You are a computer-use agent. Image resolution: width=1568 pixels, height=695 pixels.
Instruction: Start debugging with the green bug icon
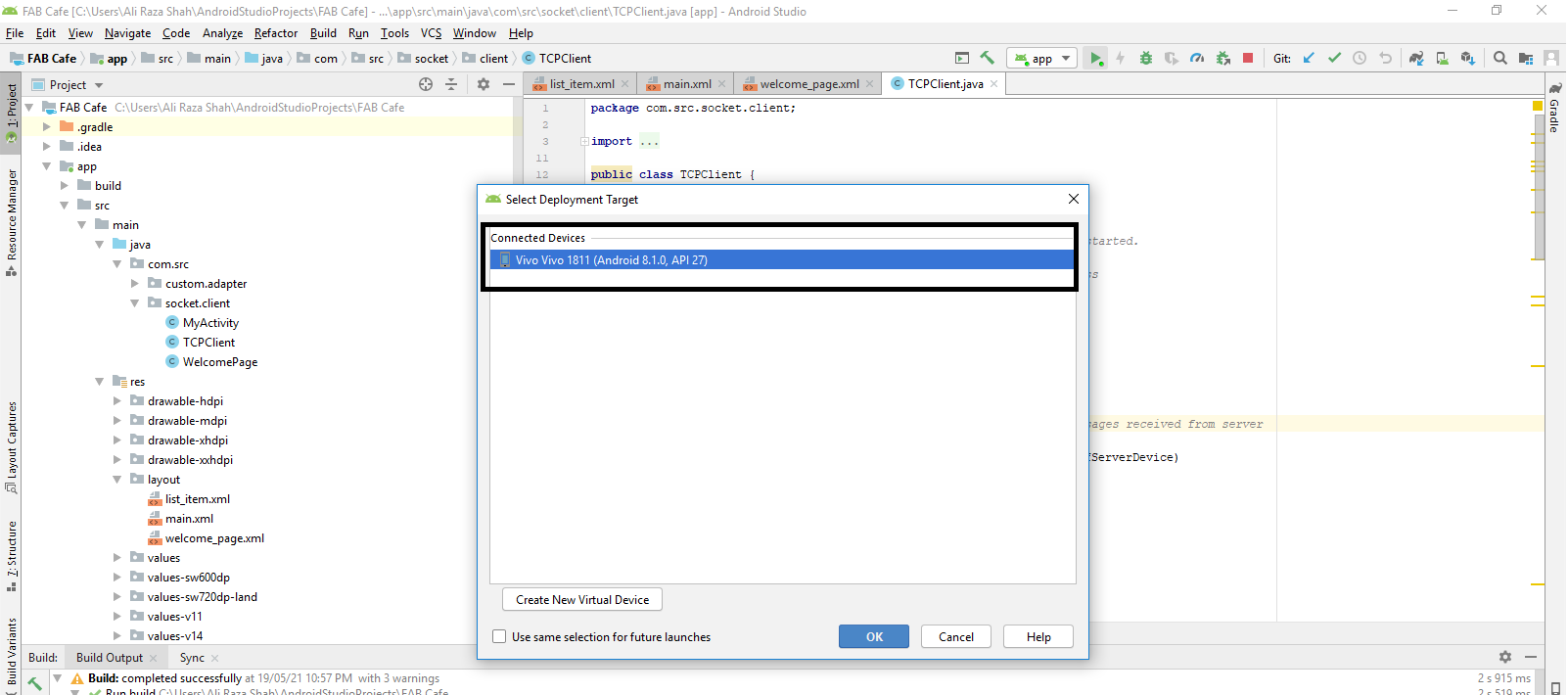tap(1146, 58)
